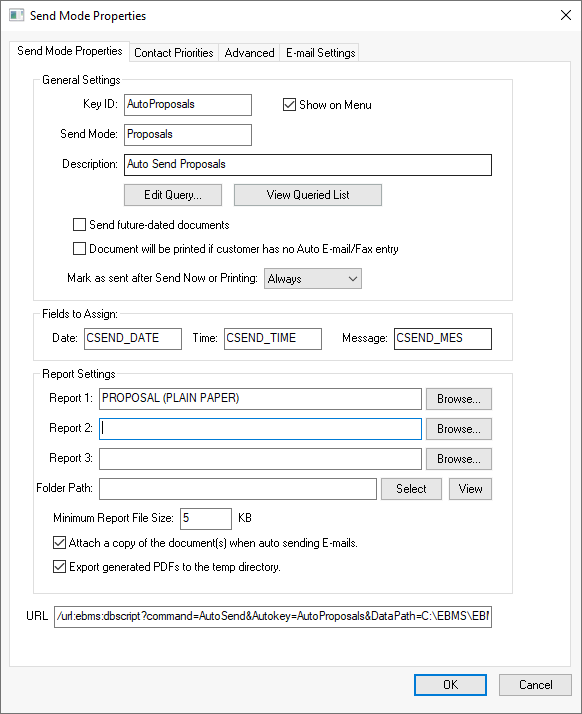Toggle Export generated PDFs to temp directory

[x=59, y=567]
